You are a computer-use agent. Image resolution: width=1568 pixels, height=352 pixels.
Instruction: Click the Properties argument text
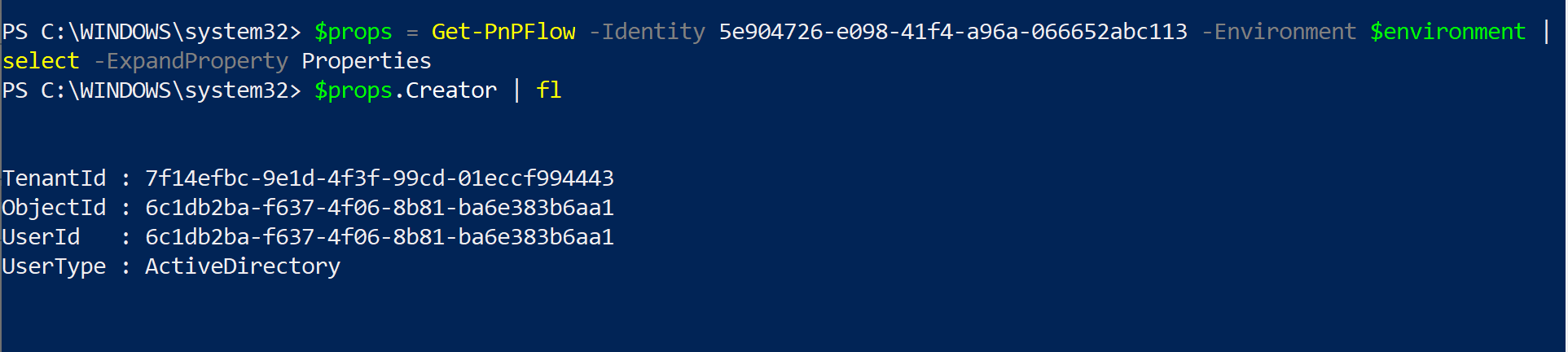[x=367, y=62]
